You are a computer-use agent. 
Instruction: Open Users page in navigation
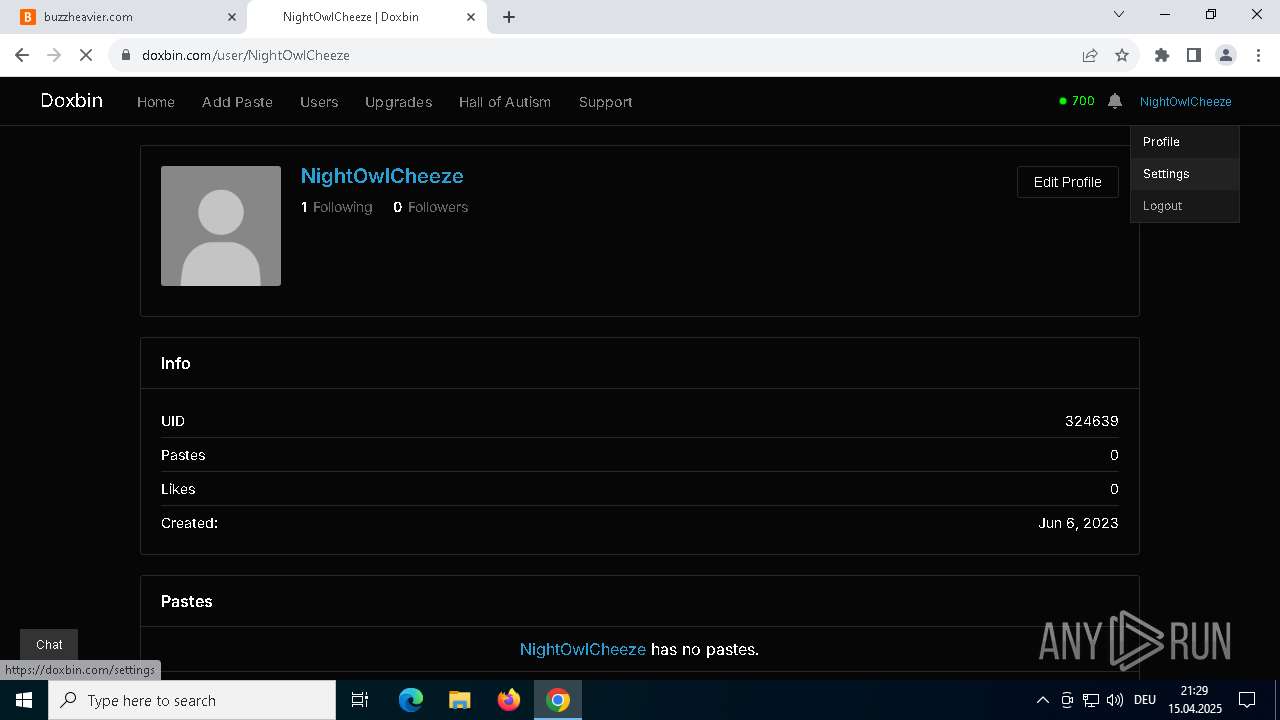(x=319, y=102)
